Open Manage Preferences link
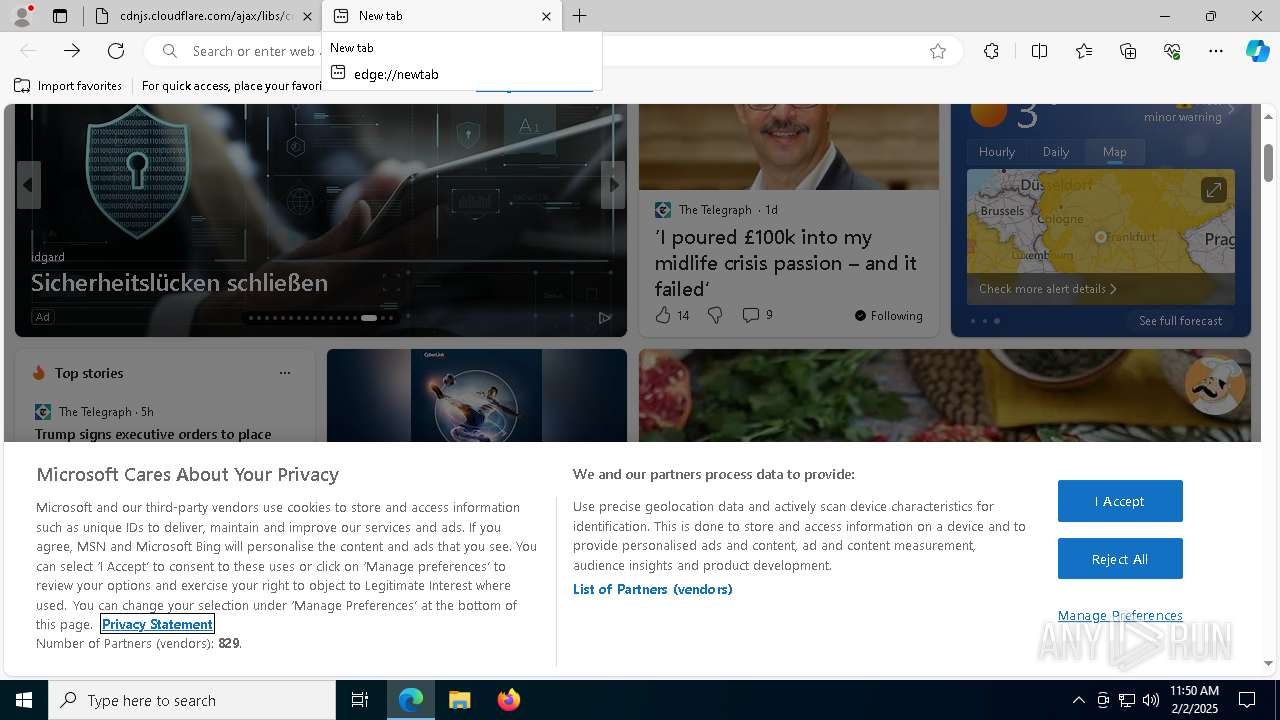Screen dimensions: 1280x720 1120,616
